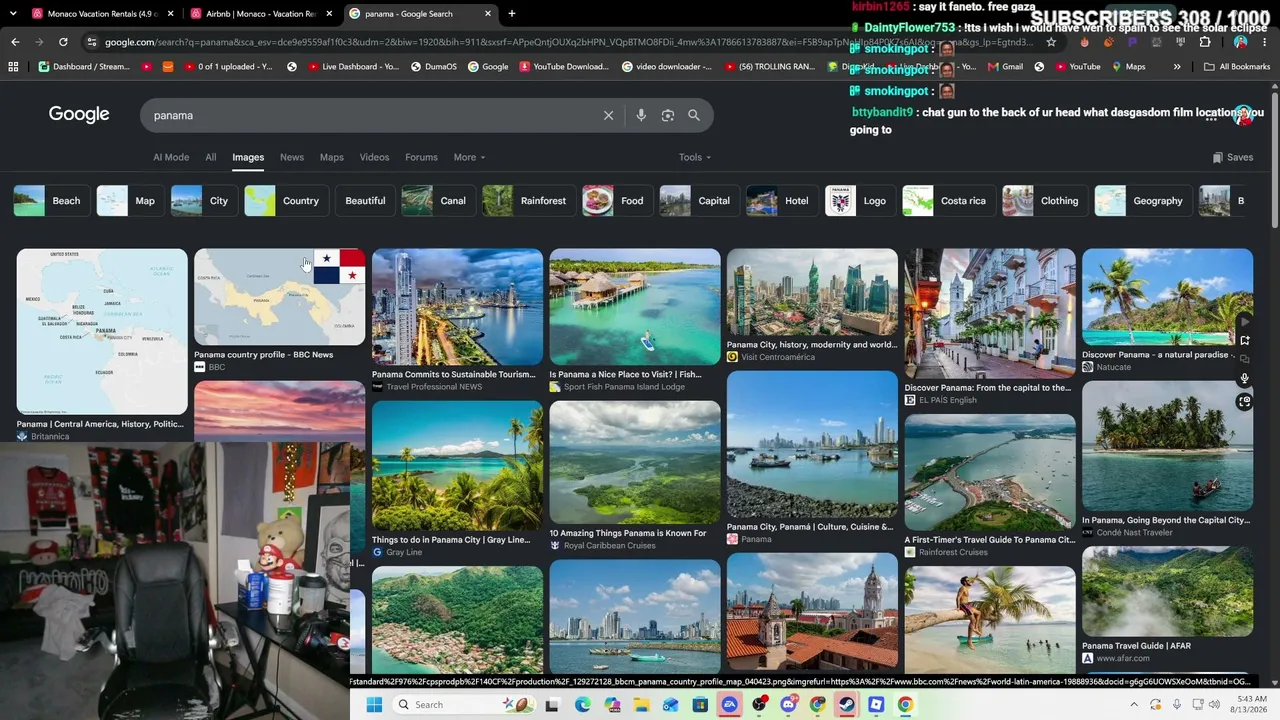Open a new browser tab
This screenshot has height=720, width=1280.
[x=512, y=14]
